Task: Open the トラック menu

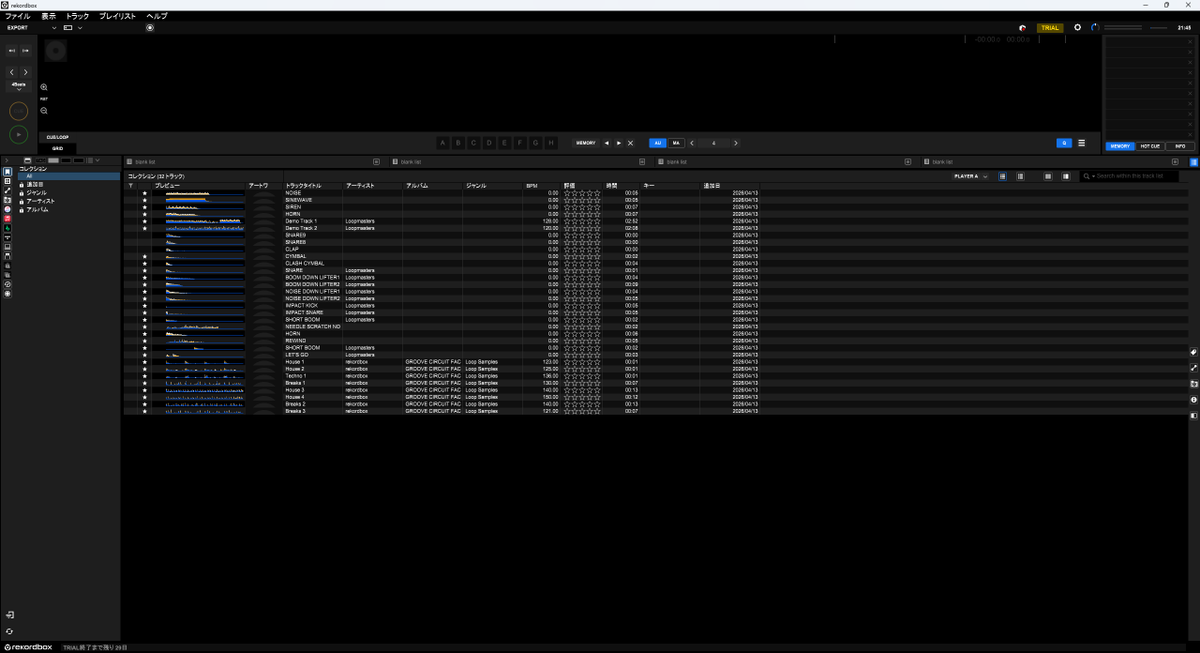Action: click(77, 16)
